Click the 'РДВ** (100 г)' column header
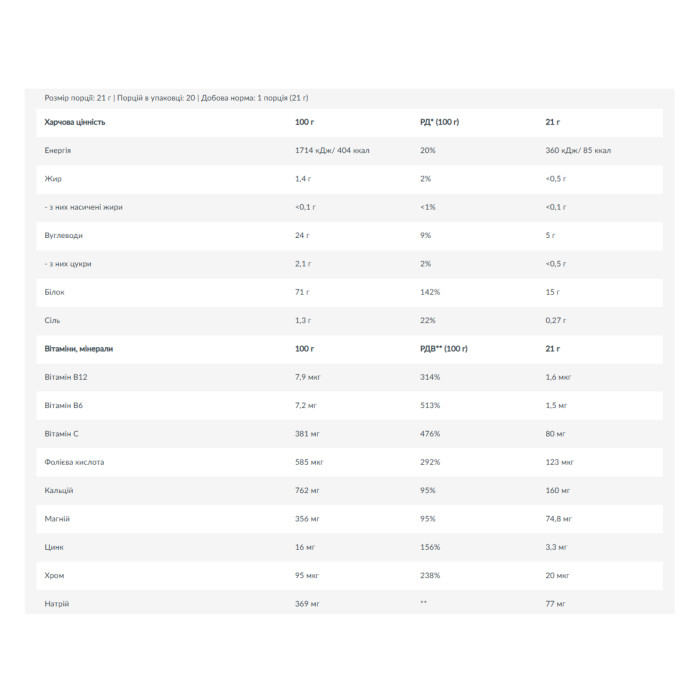Screen dimensions: 700x700 [x=444, y=349]
